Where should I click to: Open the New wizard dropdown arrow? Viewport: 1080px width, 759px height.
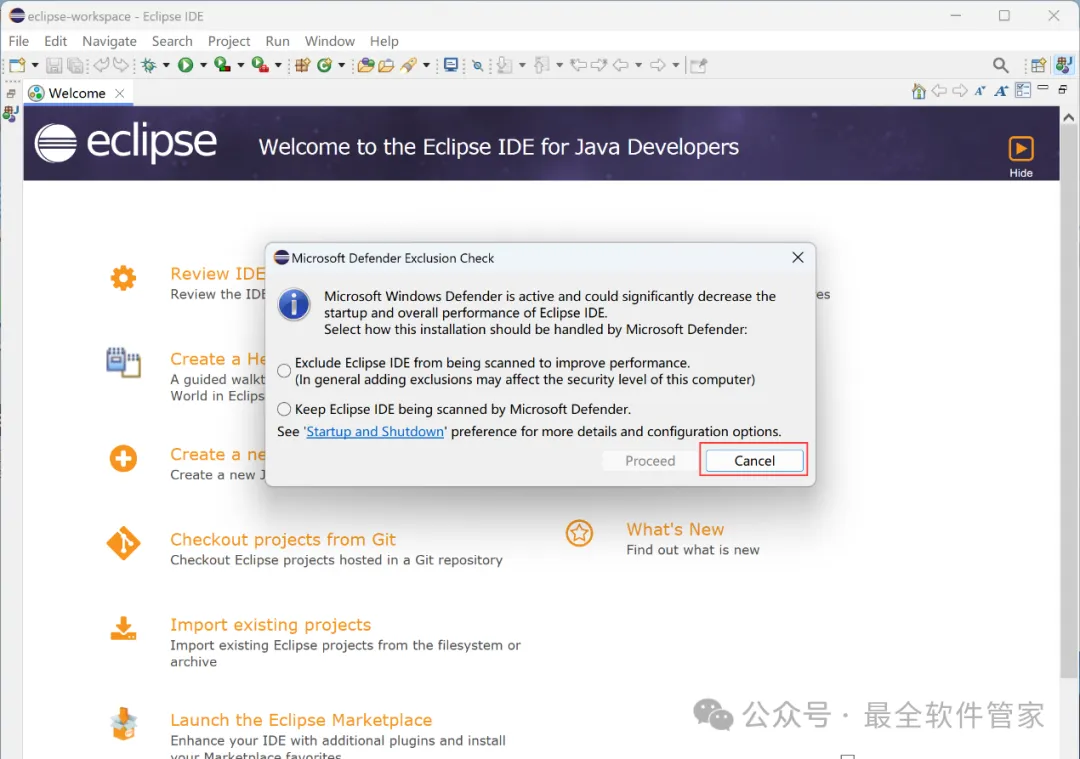[35, 65]
